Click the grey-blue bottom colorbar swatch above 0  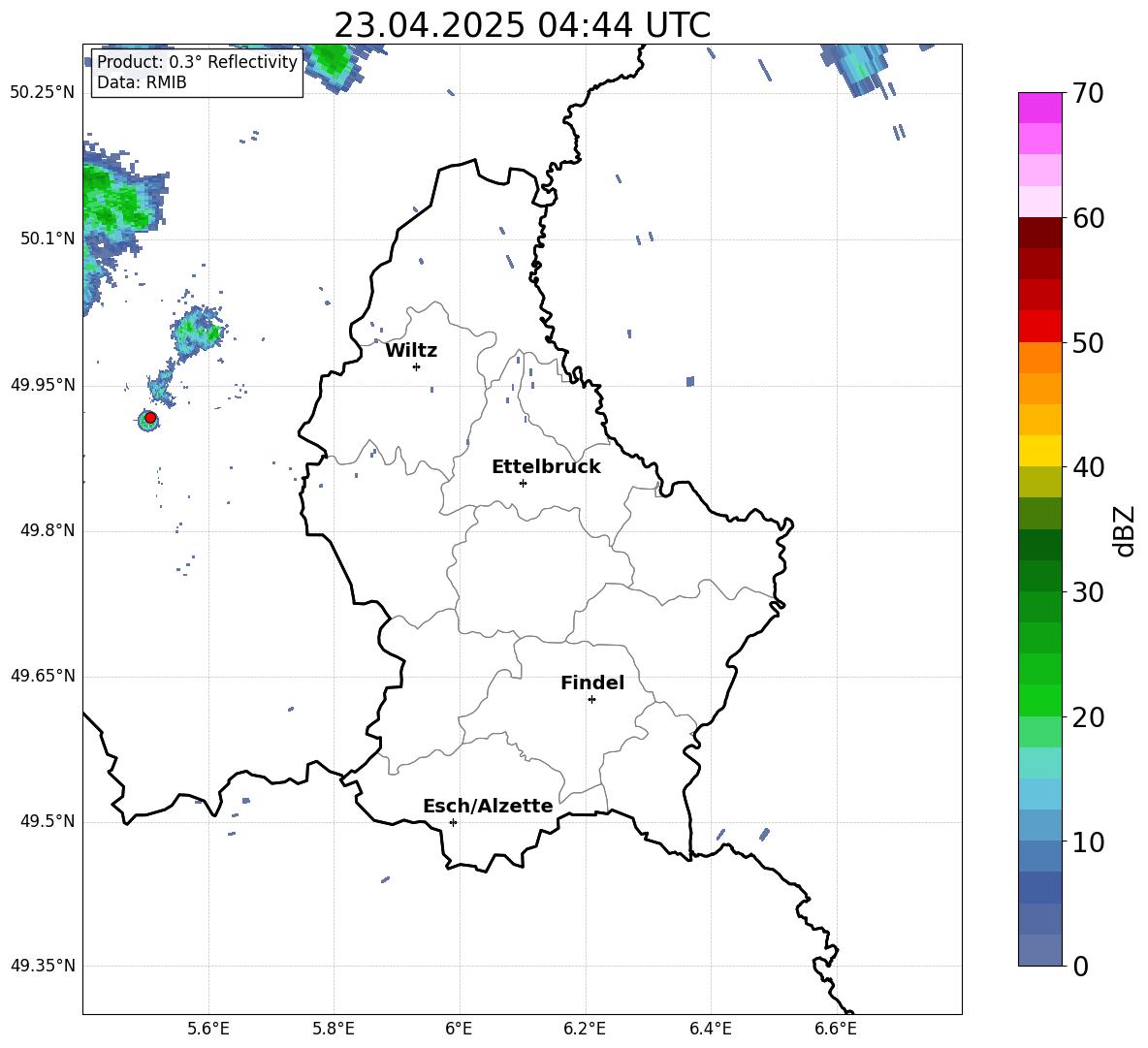point(1039,950)
